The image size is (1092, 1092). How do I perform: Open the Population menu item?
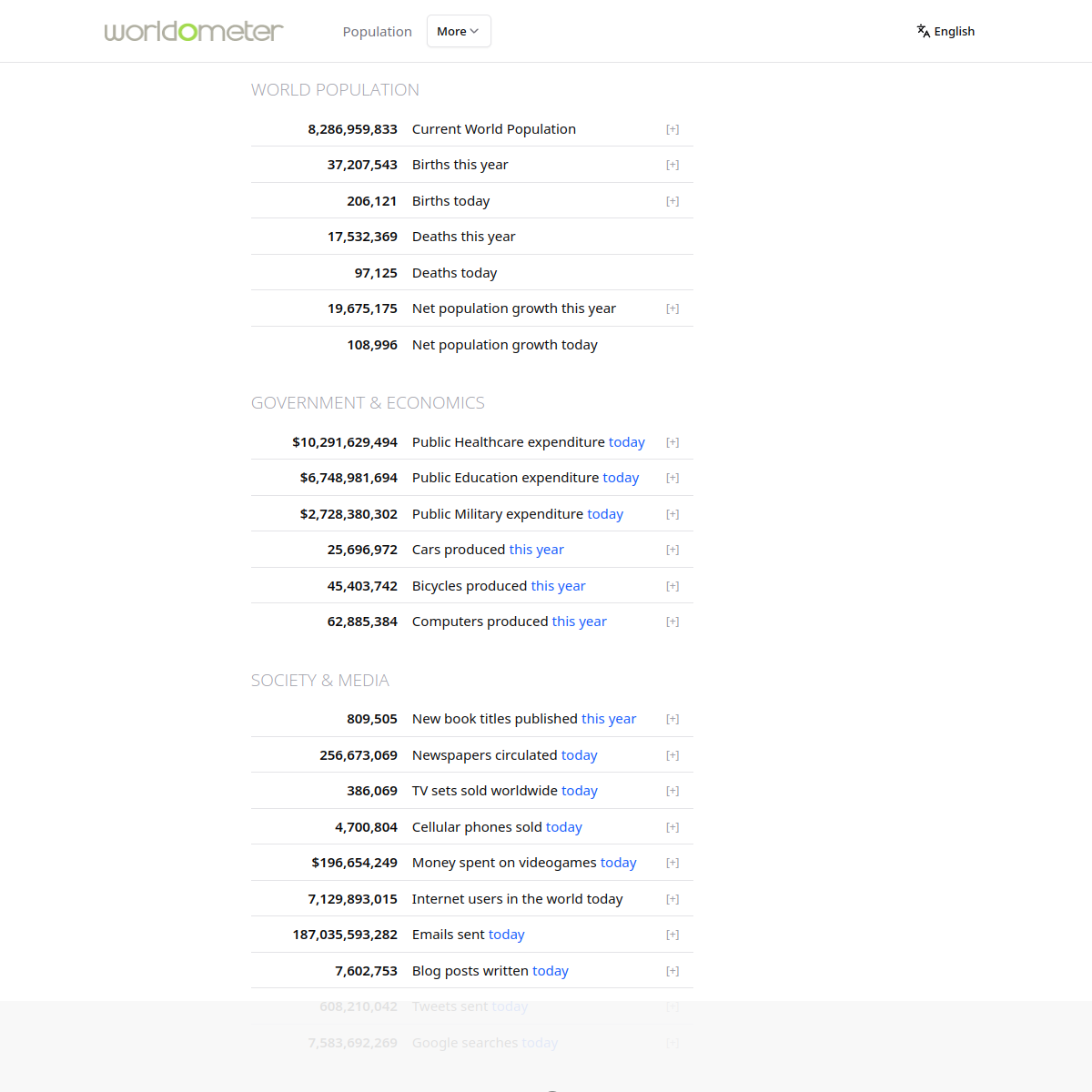(377, 32)
